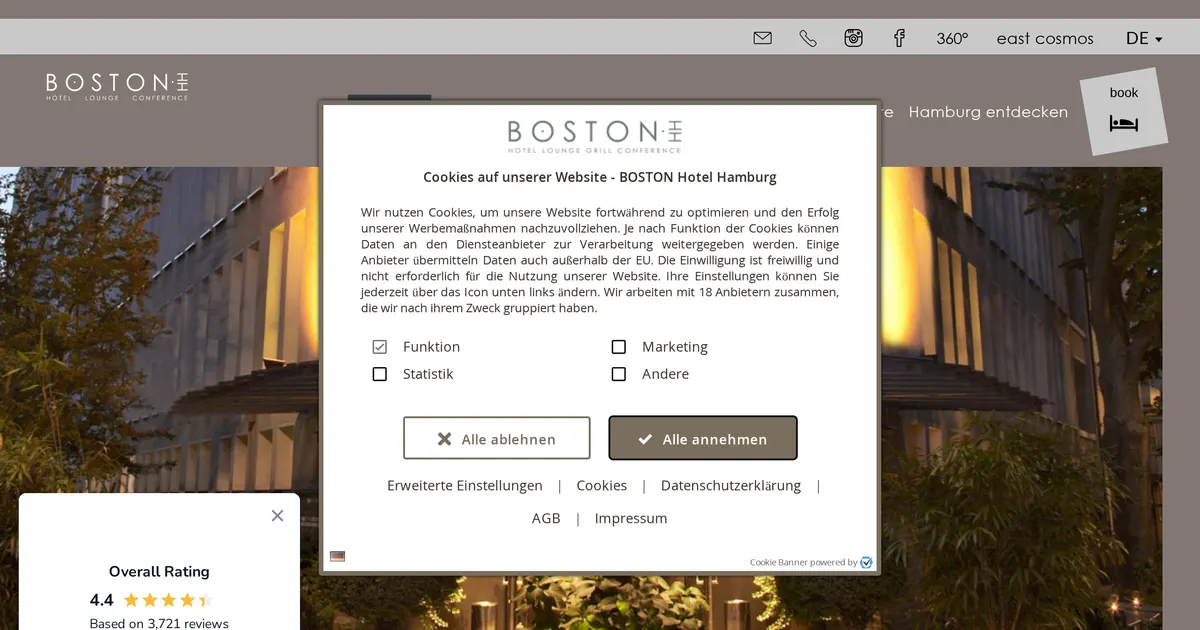Open Hamburg entdecken menu item

(x=988, y=112)
